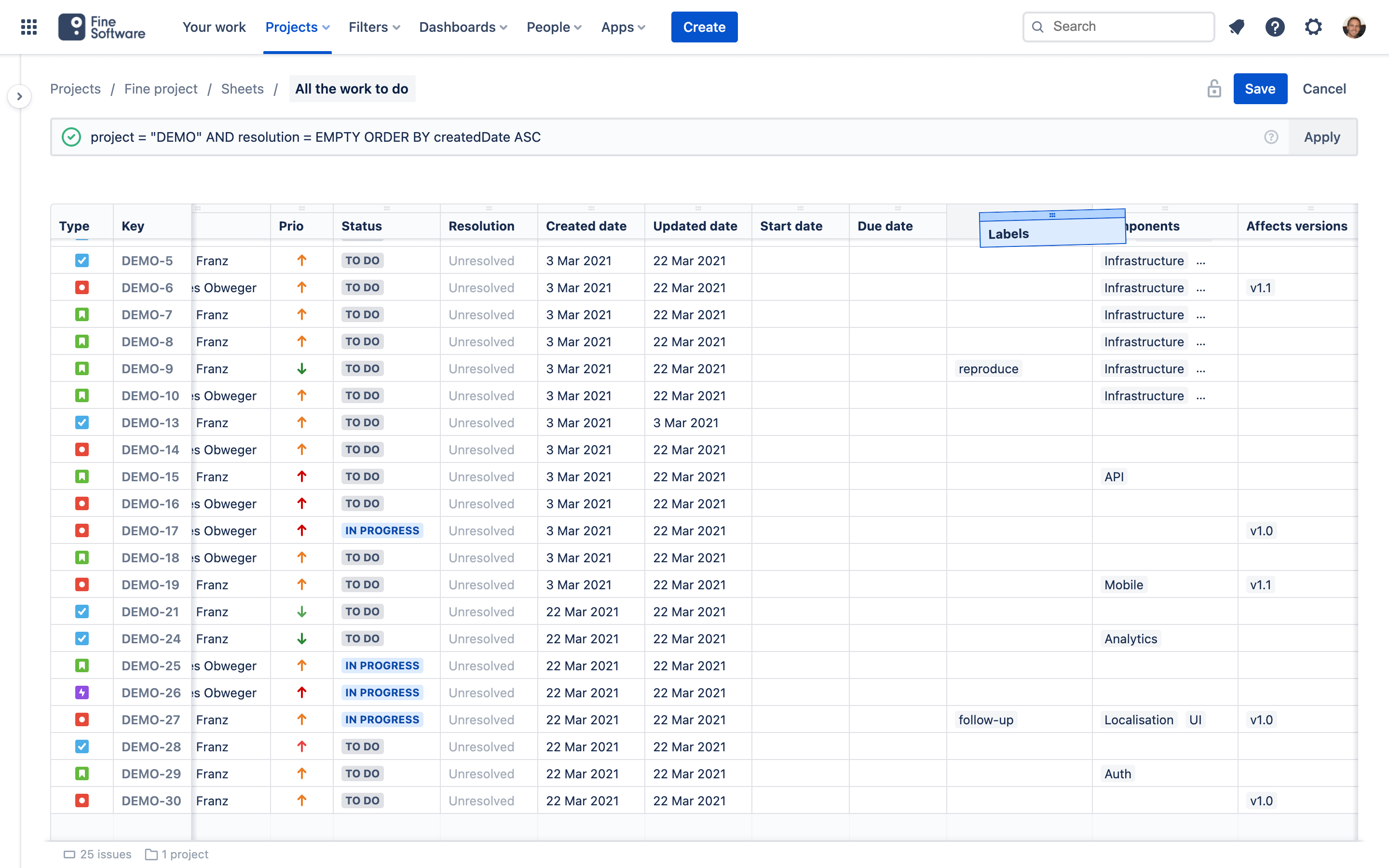Open the Projects dropdown menu

[297, 27]
